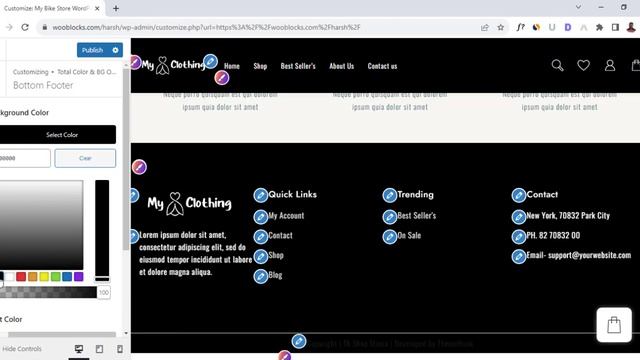The width and height of the screenshot is (640, 360).
Task: Edit phone number via pencil icon
Action: (518, 236)
